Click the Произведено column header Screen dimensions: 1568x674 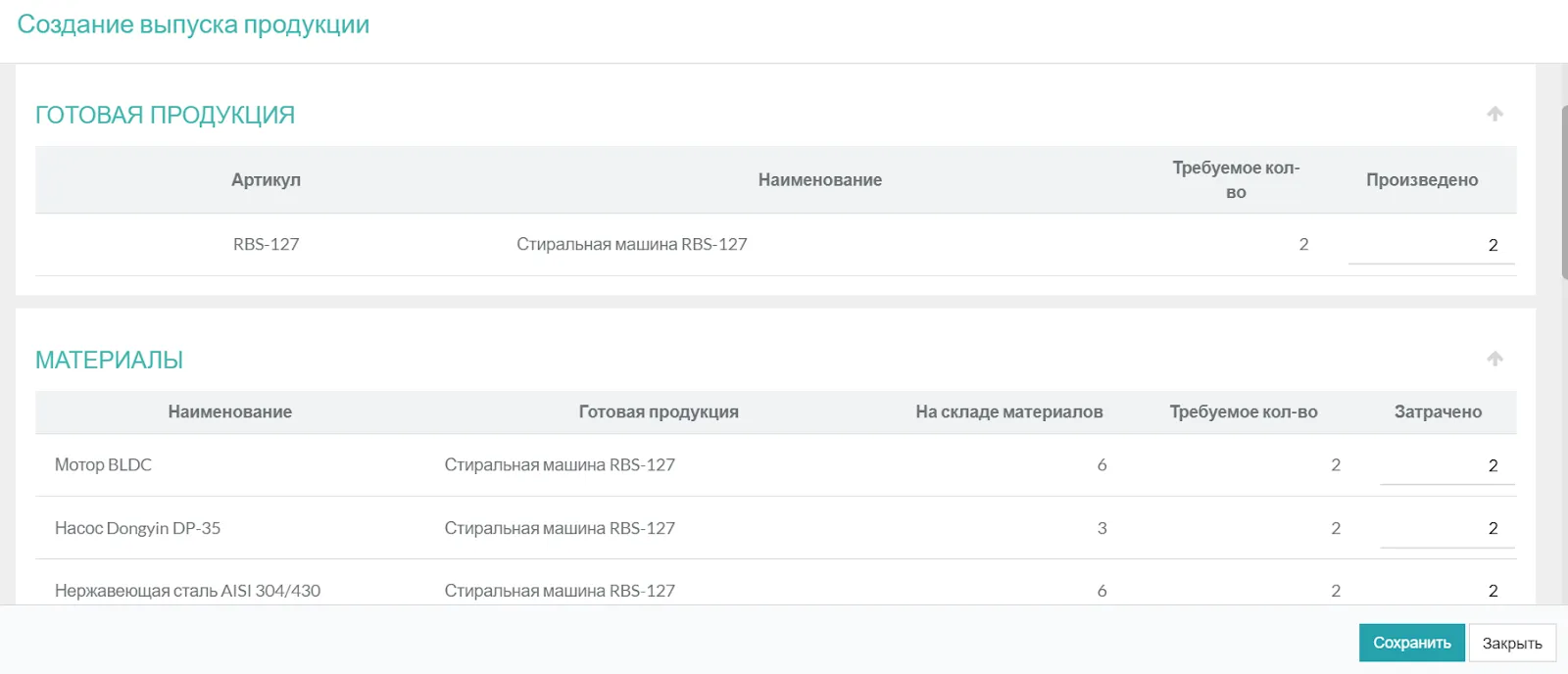(1421, 180)
